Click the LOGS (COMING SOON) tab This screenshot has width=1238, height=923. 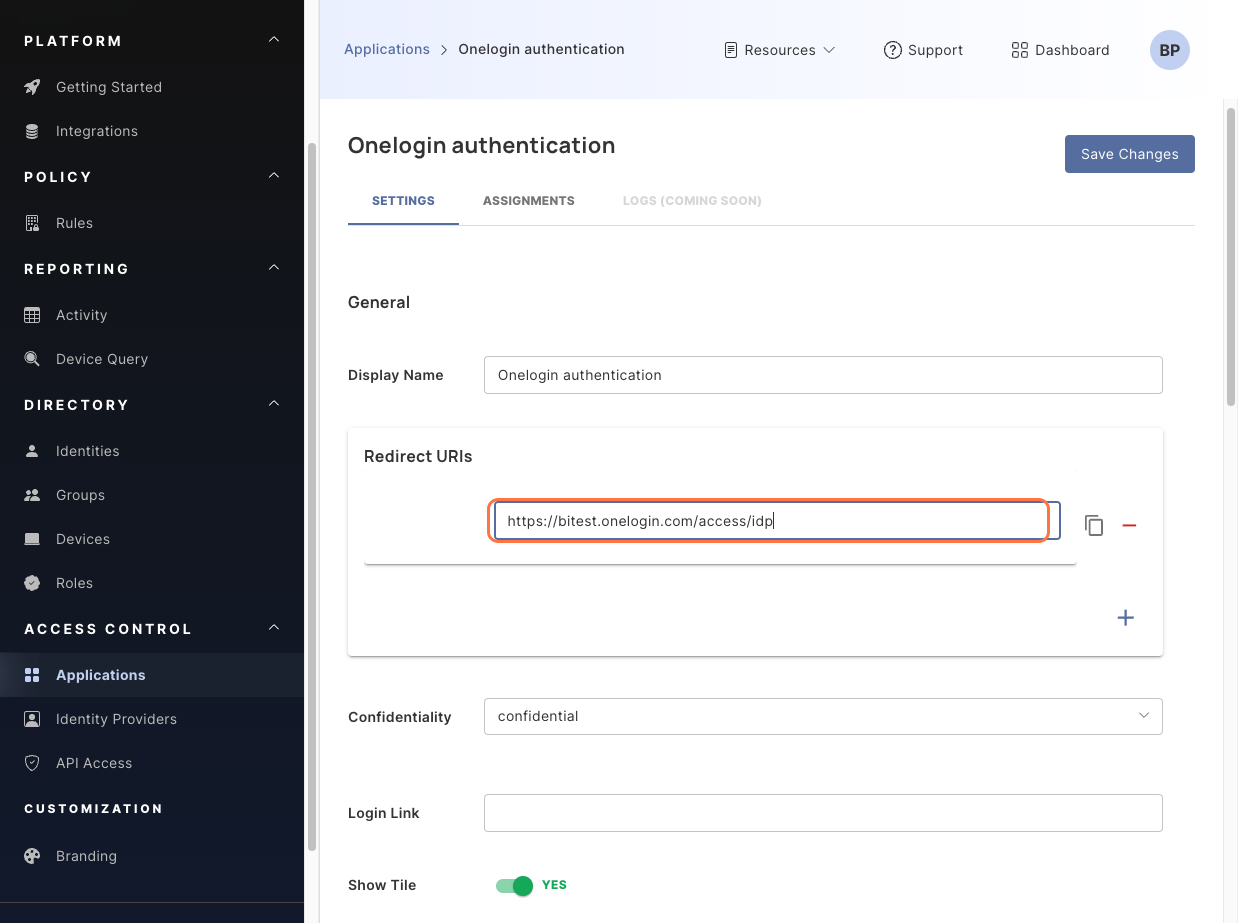692,201
